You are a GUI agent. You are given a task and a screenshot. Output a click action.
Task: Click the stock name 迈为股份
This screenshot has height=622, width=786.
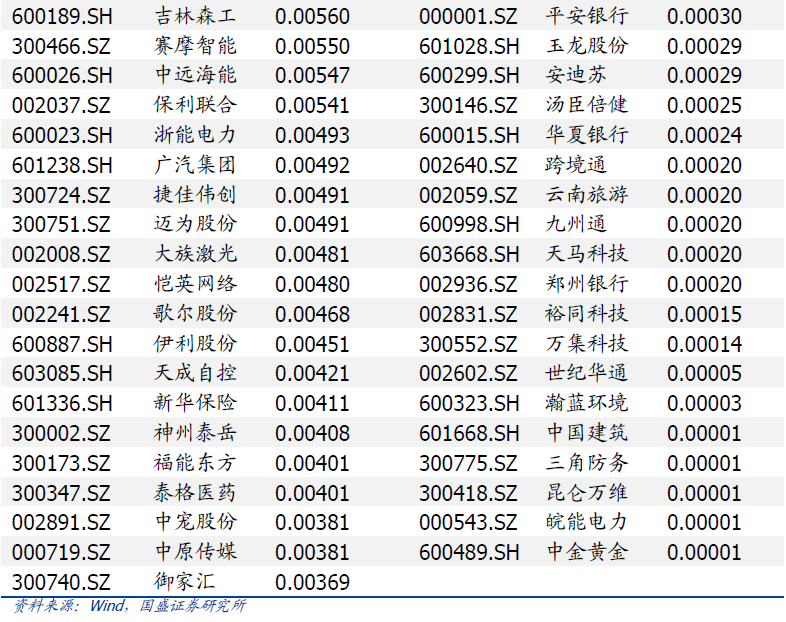click(x=195, y=224)
